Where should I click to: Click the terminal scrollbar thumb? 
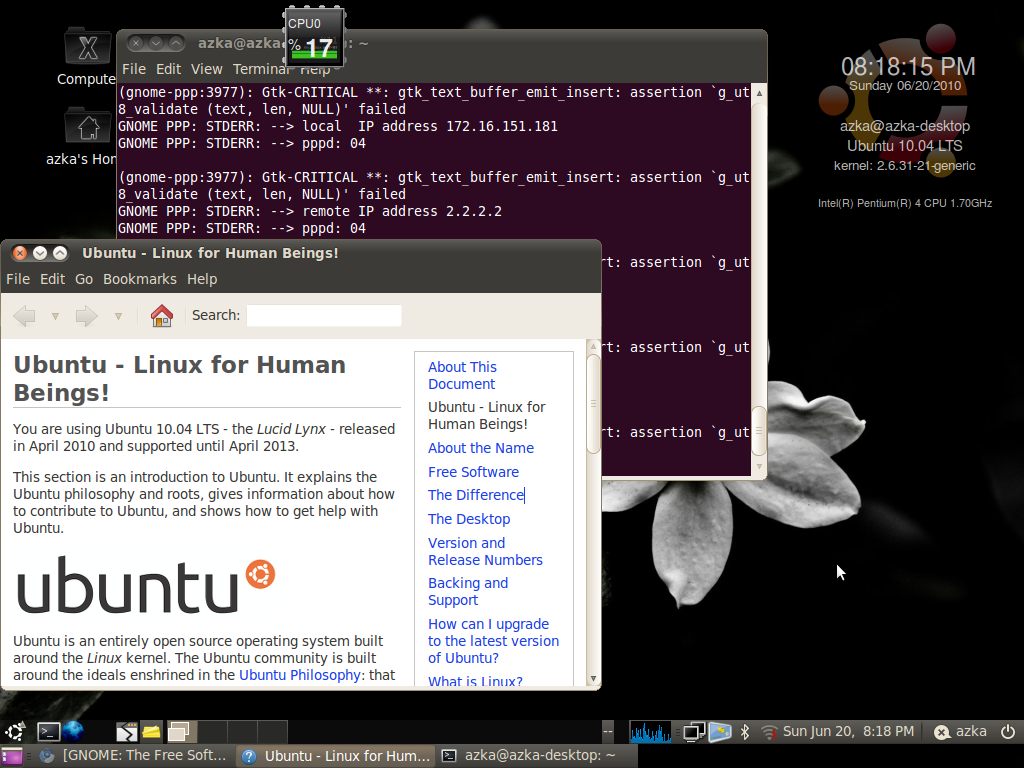coord(759,431)
